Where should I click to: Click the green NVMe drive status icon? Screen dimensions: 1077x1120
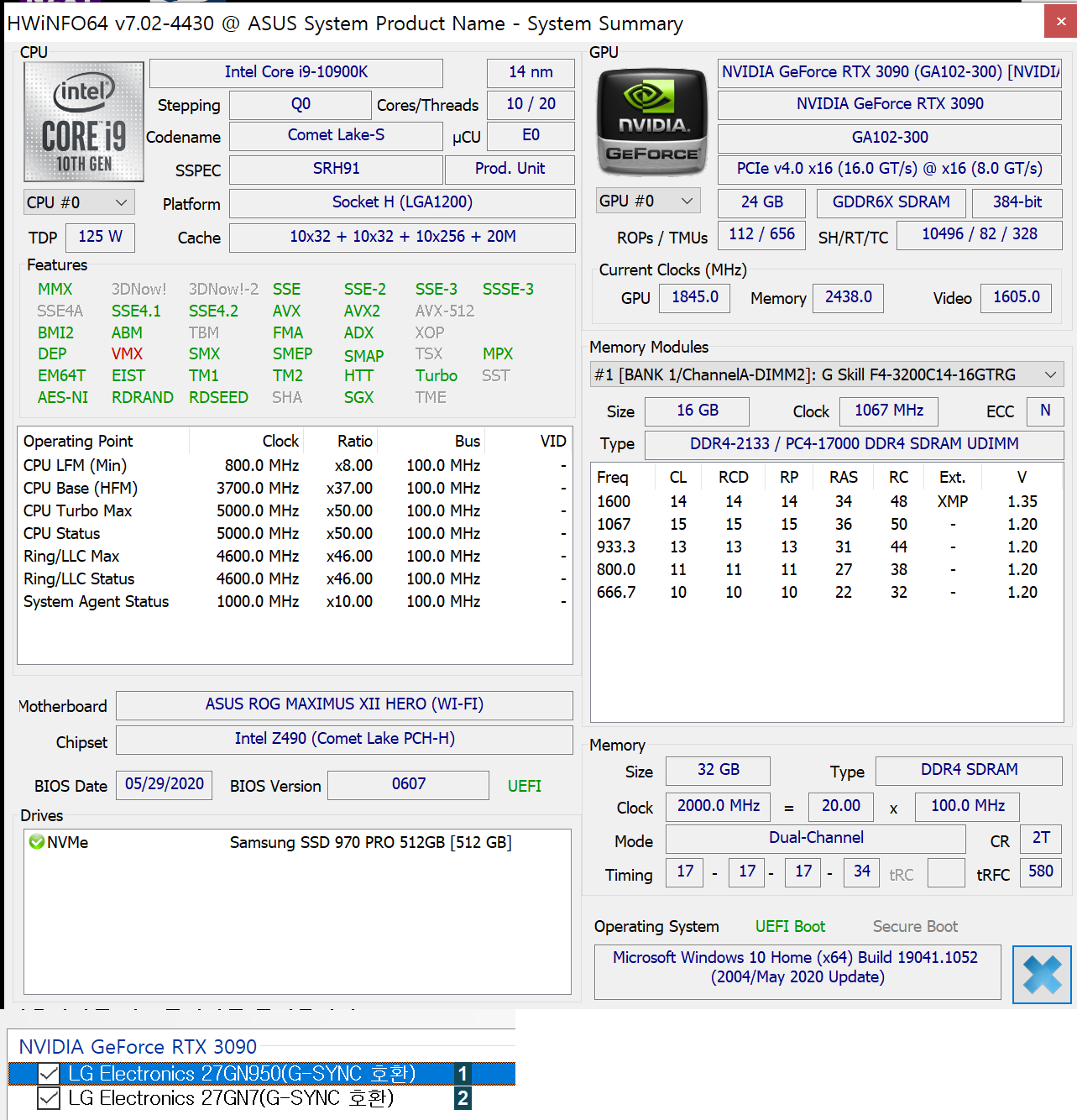click(x=36, y=841)
